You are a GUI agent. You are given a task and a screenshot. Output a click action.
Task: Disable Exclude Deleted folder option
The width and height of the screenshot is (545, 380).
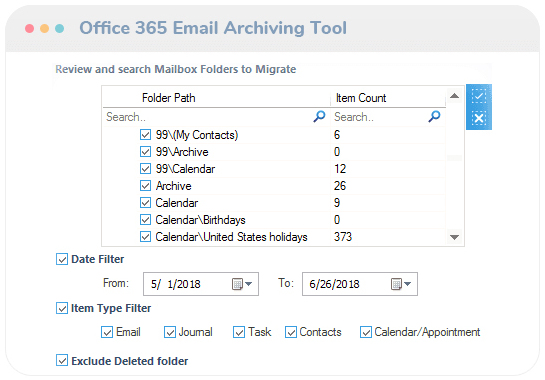pos(62,361)
